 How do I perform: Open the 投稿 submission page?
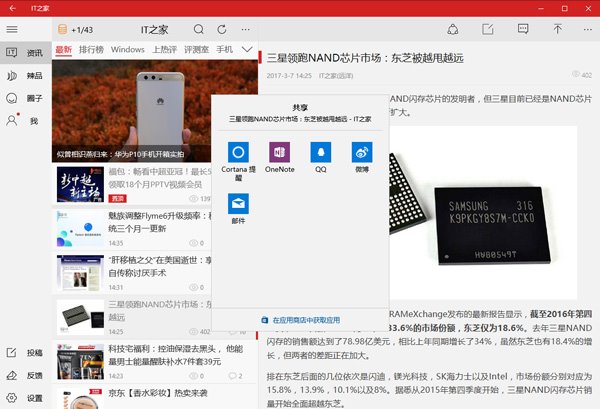26,353
